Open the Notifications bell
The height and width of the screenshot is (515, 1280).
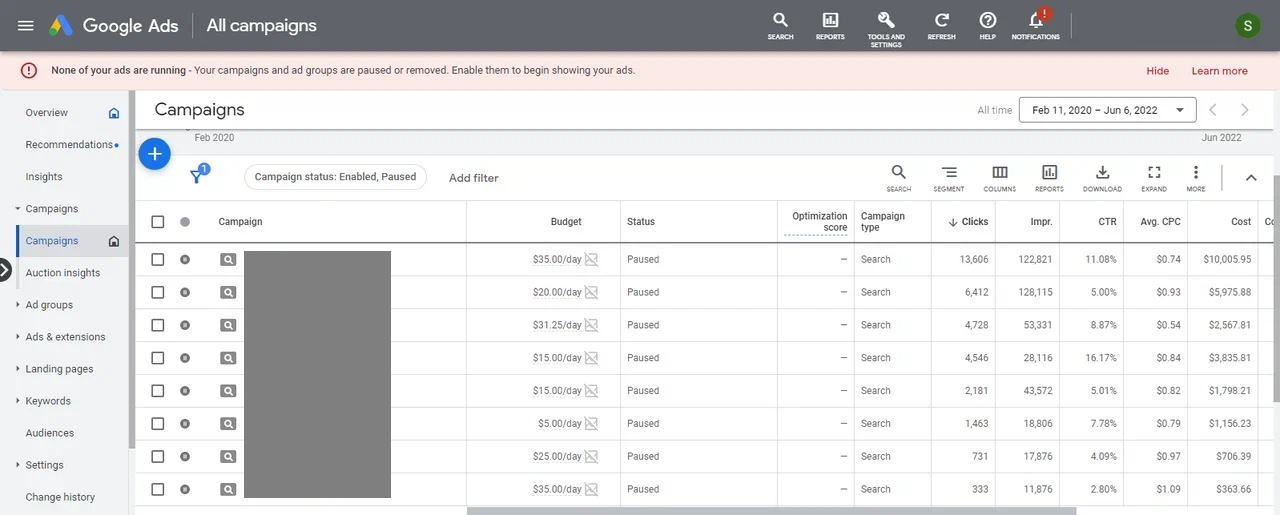1035,22
